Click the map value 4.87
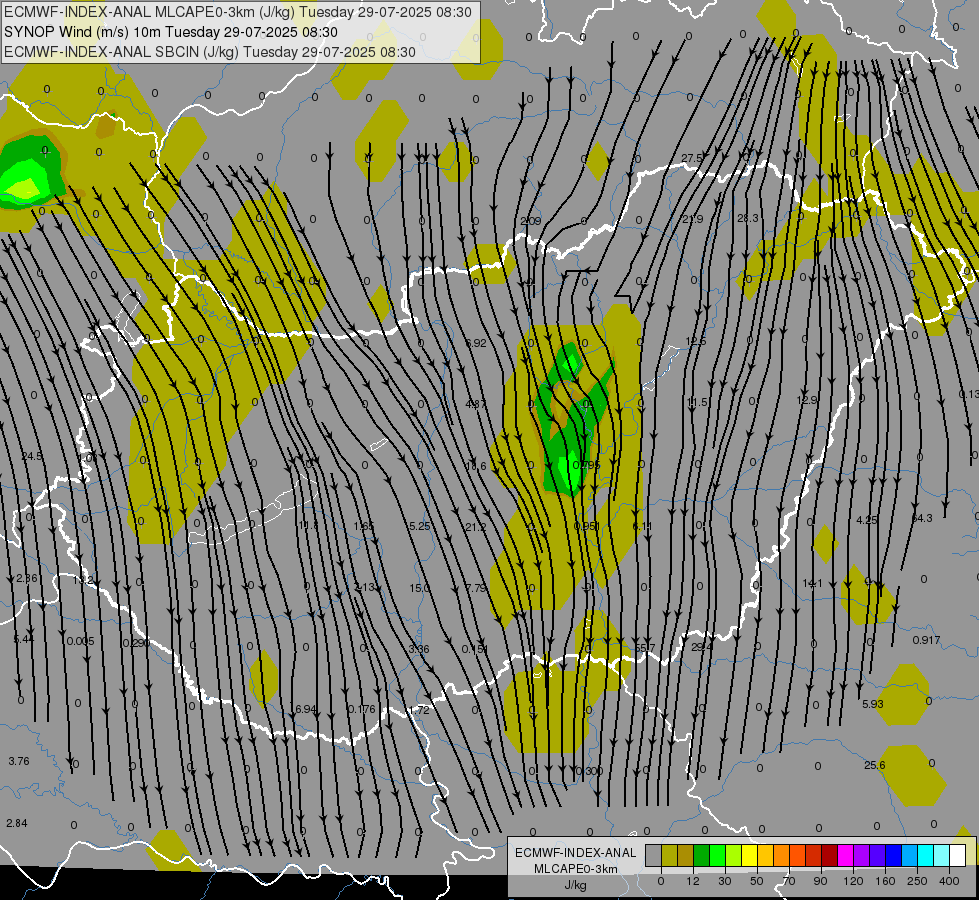 click(476, 404)
